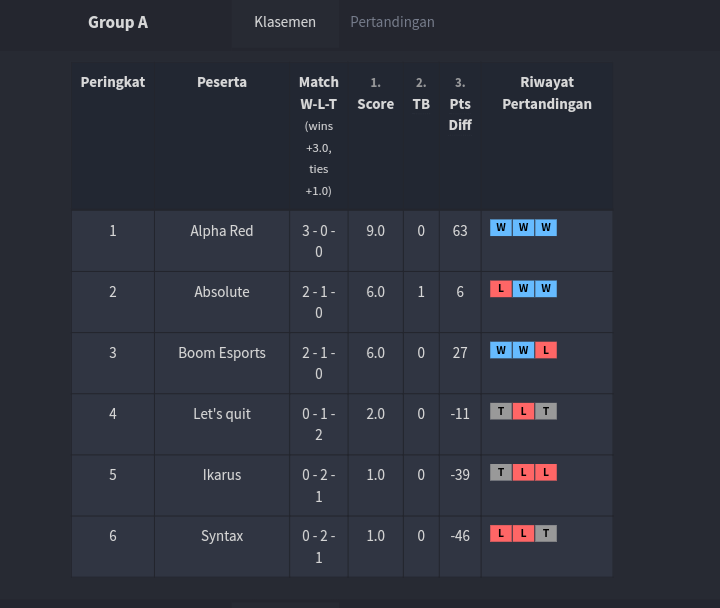Image resolution: width=720 pixels, height=608 pixels.
Task: Open the Boom Esports participant name
Action: [222, 353]
